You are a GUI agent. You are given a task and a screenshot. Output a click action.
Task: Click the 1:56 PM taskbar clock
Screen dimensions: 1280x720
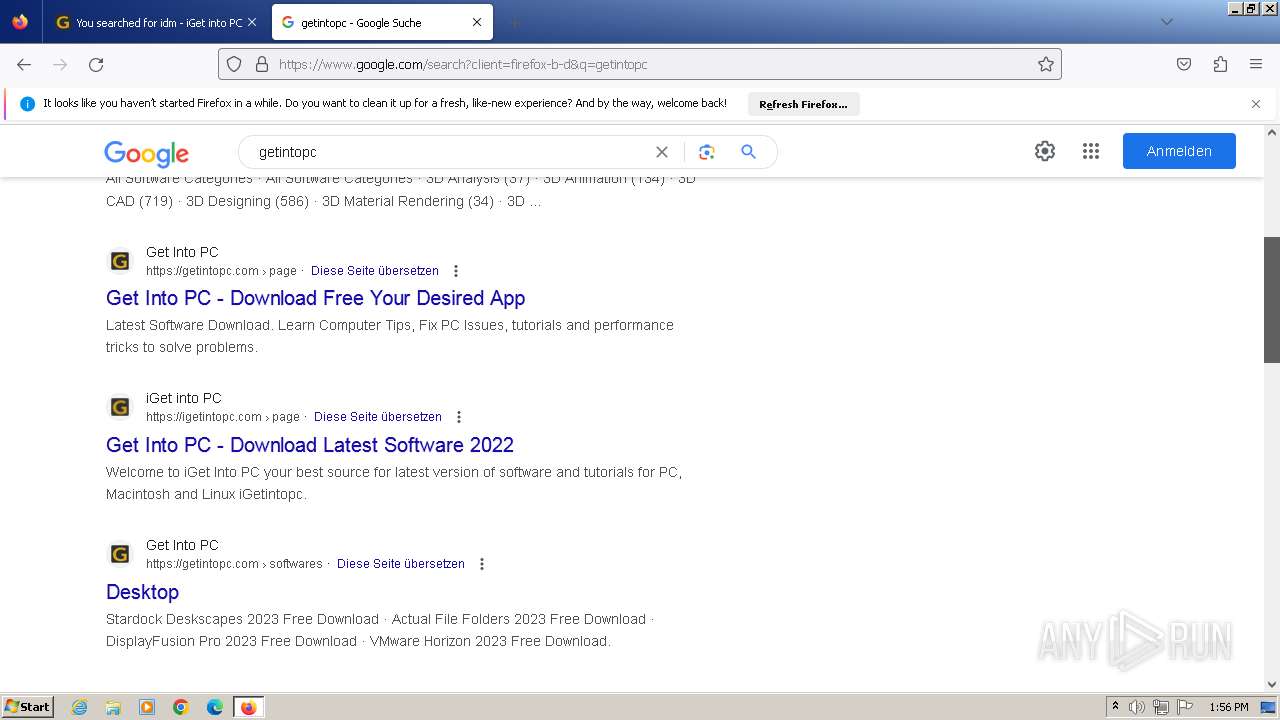pyautogui.click(x=1229, y=707)
